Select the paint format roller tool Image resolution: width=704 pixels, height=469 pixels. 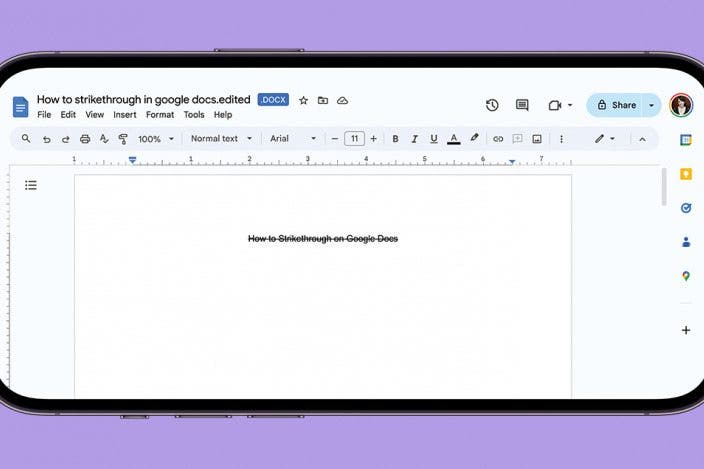(123, 139)
